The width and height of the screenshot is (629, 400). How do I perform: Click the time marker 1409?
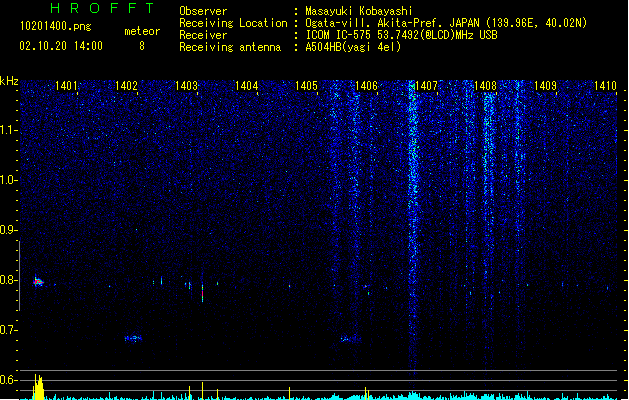pos(546,86)
